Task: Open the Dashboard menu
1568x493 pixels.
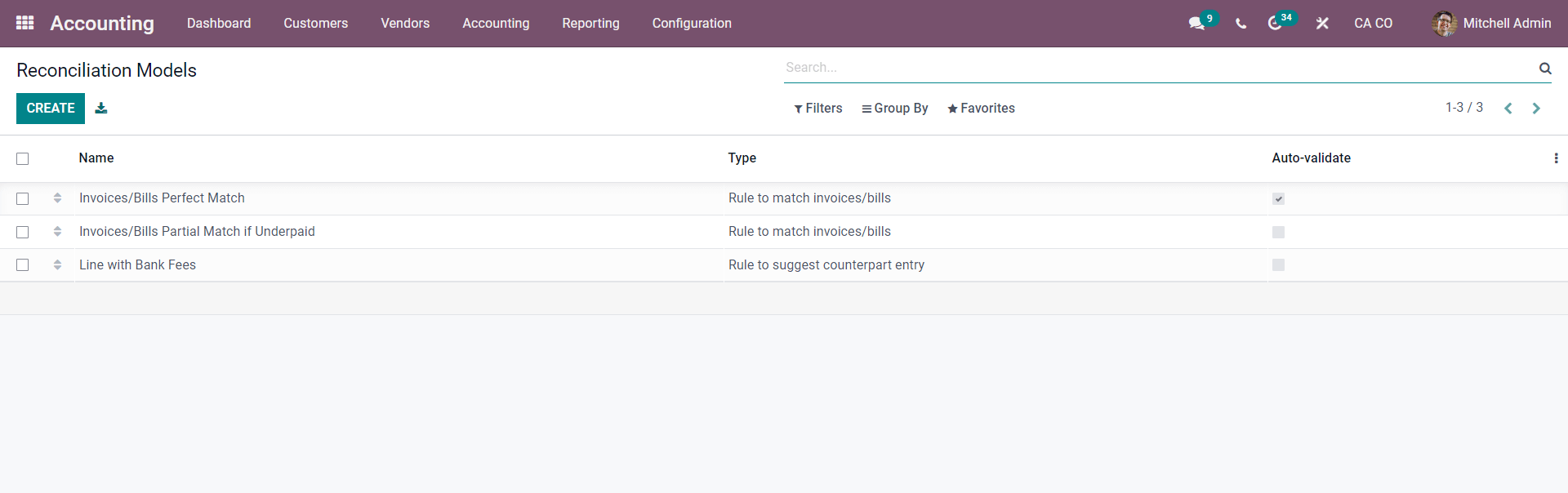Action: pos(219,24)
